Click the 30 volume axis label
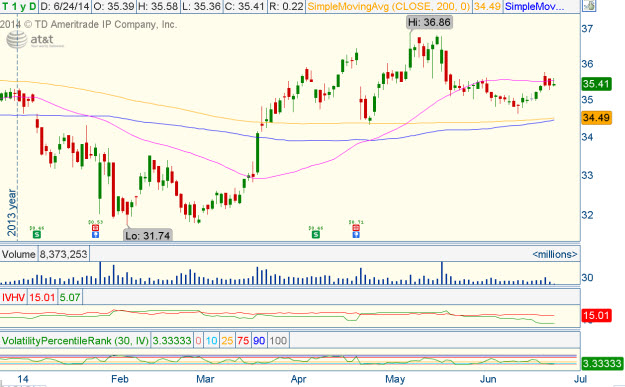 point(587,278)
